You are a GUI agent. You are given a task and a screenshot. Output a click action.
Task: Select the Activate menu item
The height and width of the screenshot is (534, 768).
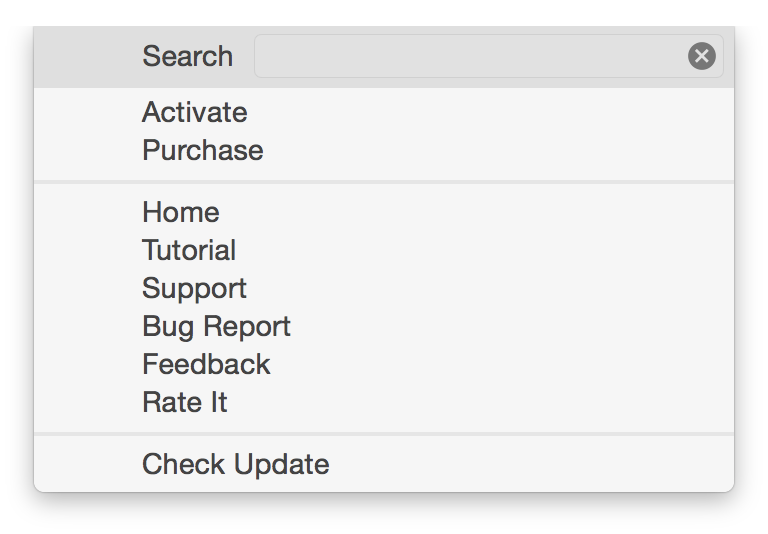[195, 112]
